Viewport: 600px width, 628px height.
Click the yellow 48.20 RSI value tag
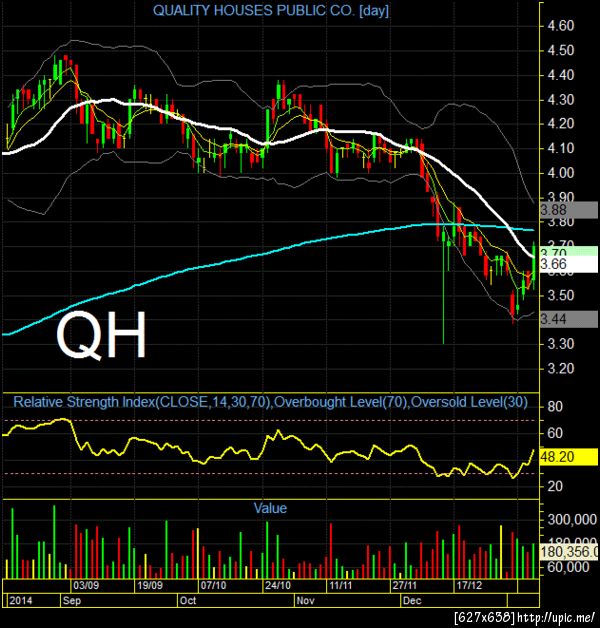[569, 457]
